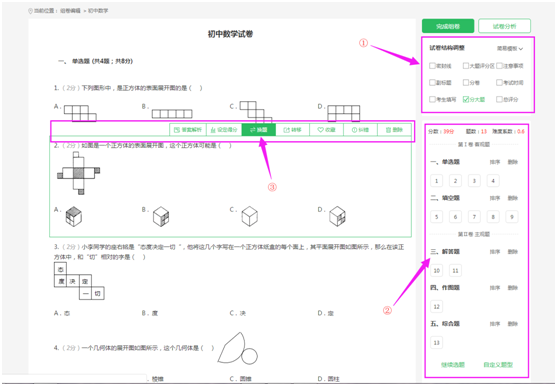Viewport: 557px width, 386px height.
Task: Enable the 副标题 checkbox
Action: point(432,82)
